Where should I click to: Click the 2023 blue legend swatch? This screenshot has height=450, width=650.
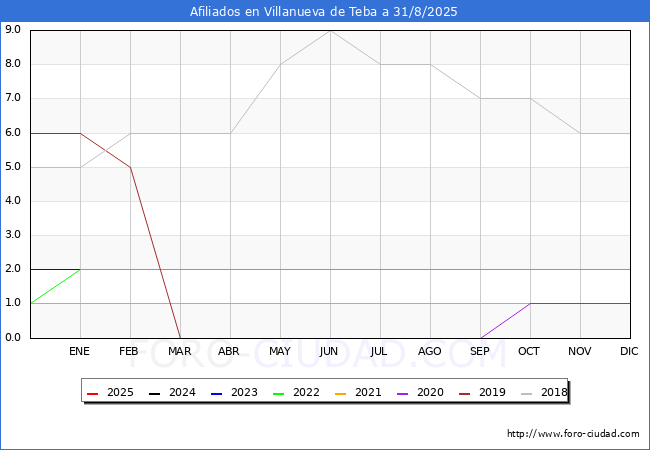[216, 393]
